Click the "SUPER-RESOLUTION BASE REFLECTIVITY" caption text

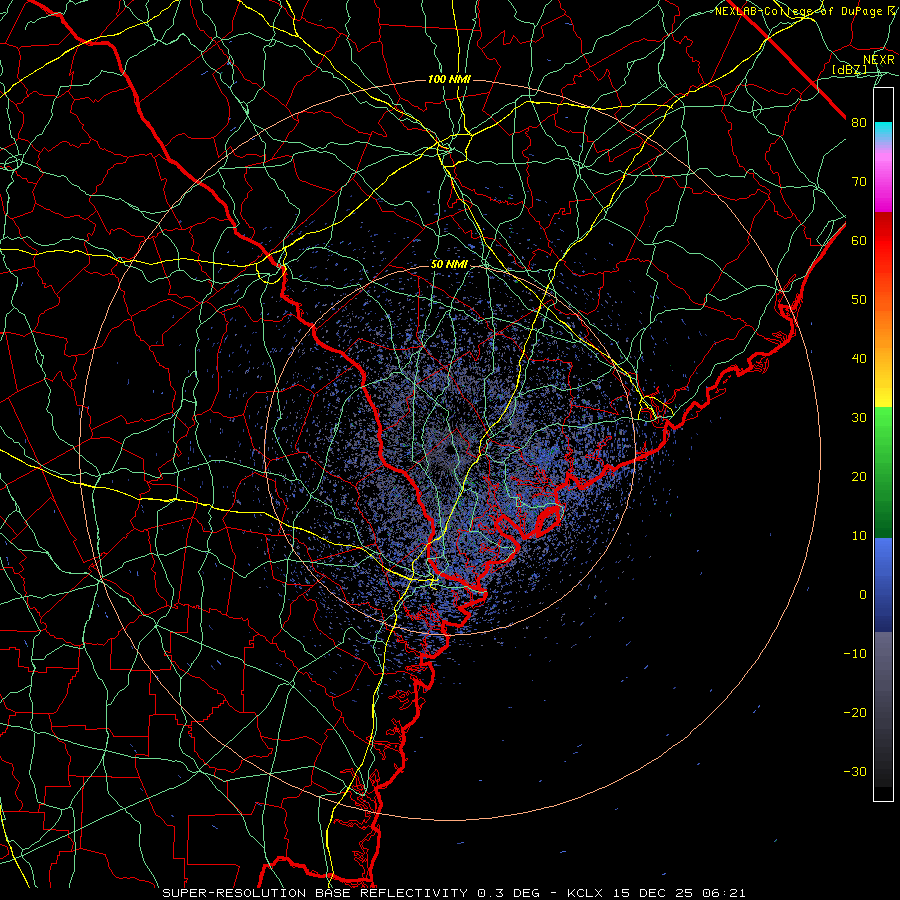coord(315,893)
